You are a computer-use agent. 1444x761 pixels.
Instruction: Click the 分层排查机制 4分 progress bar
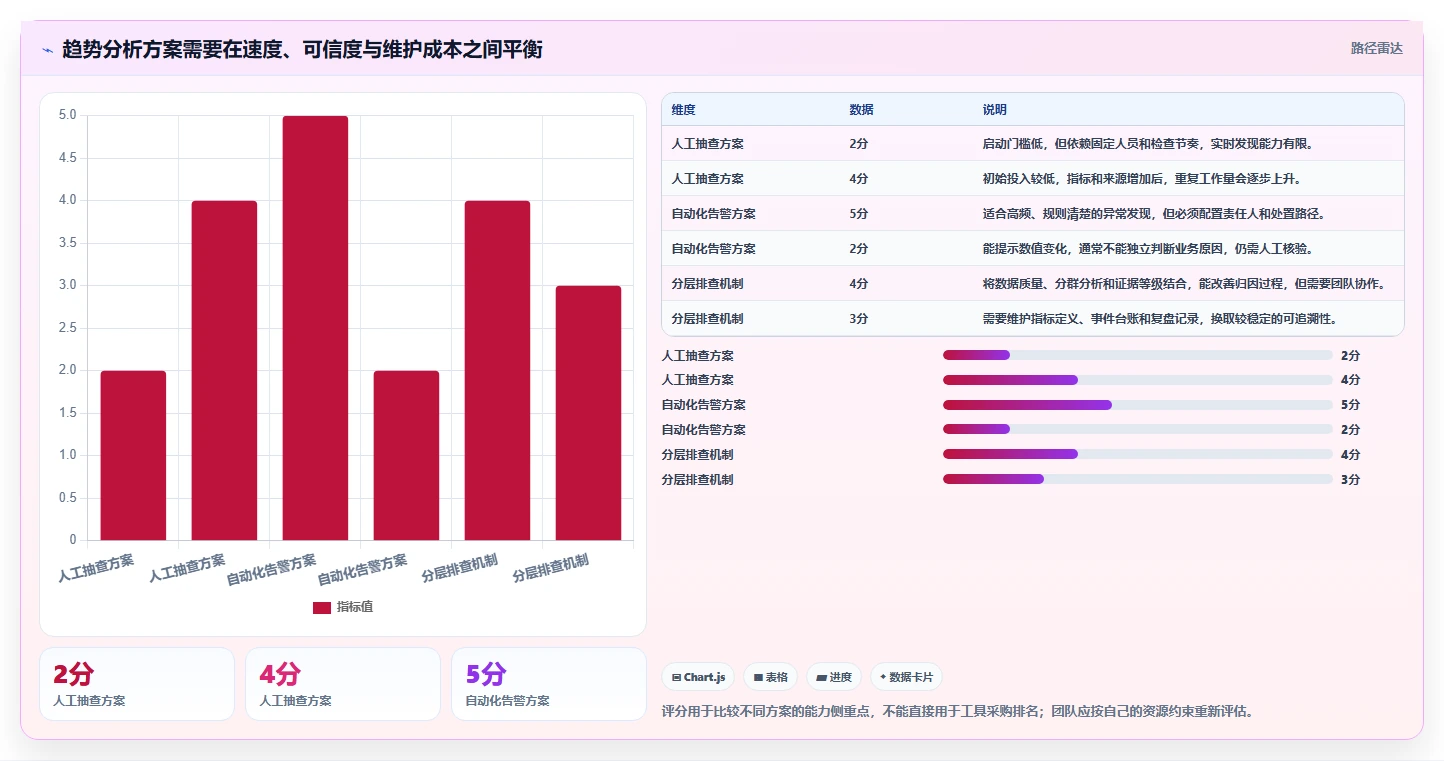point(1137,454)
